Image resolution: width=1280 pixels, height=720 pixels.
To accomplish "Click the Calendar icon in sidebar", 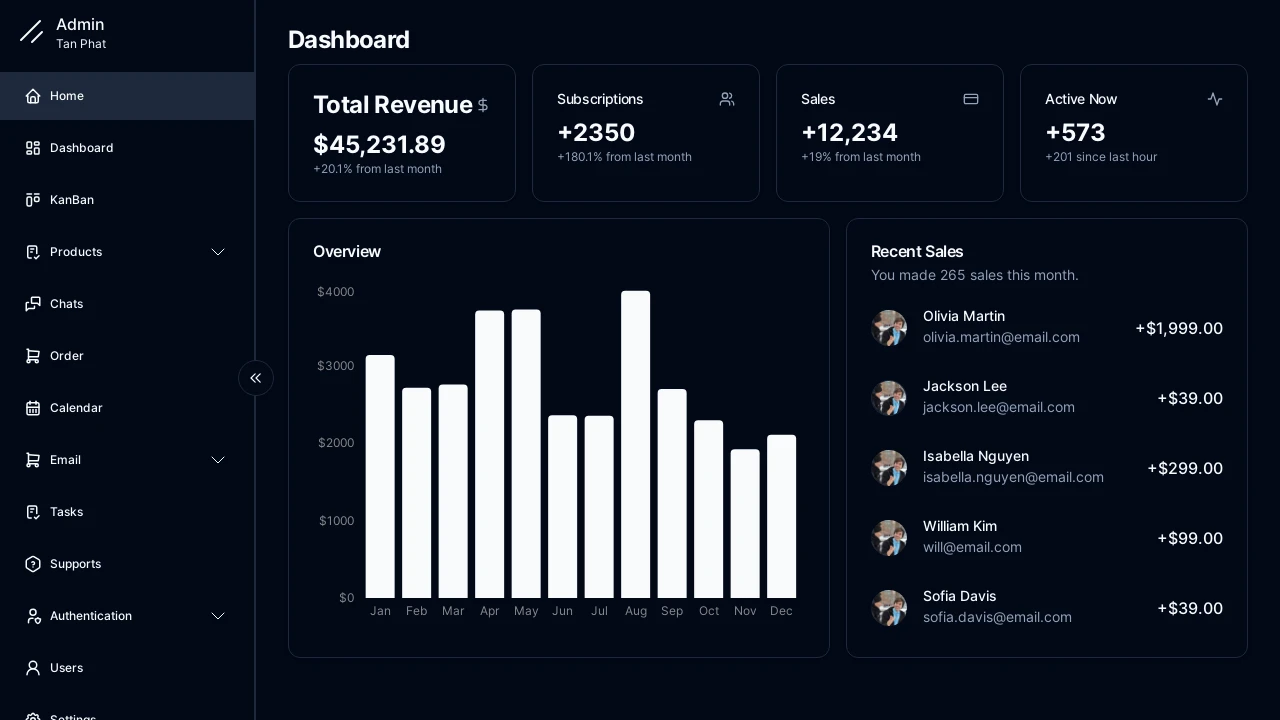I will coord(33,408).
